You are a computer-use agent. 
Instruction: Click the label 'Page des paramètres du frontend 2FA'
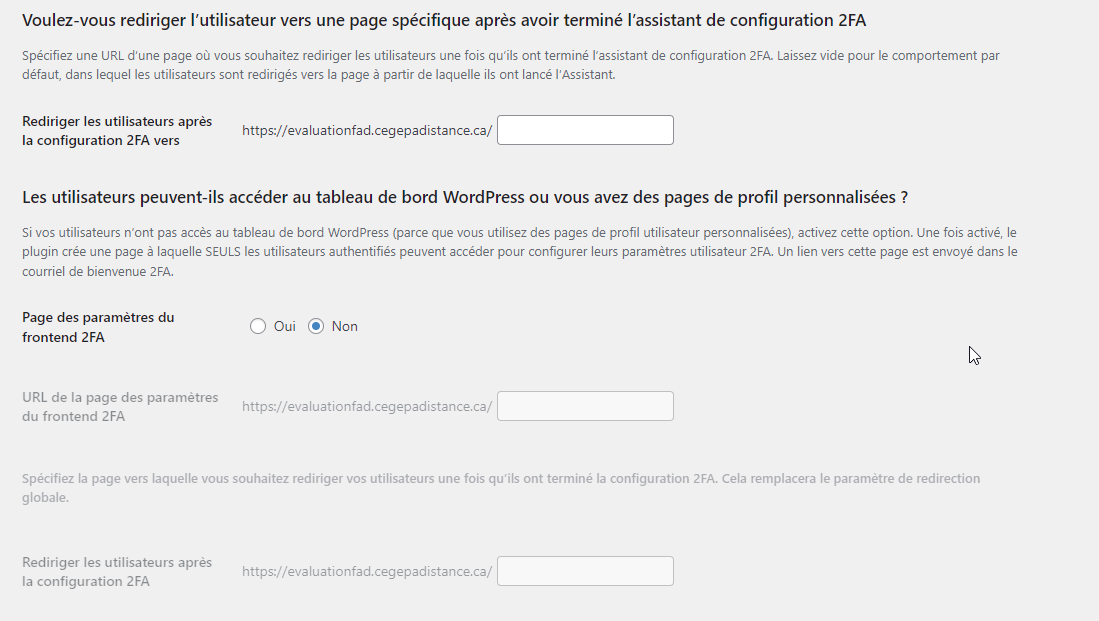[98, 327]
